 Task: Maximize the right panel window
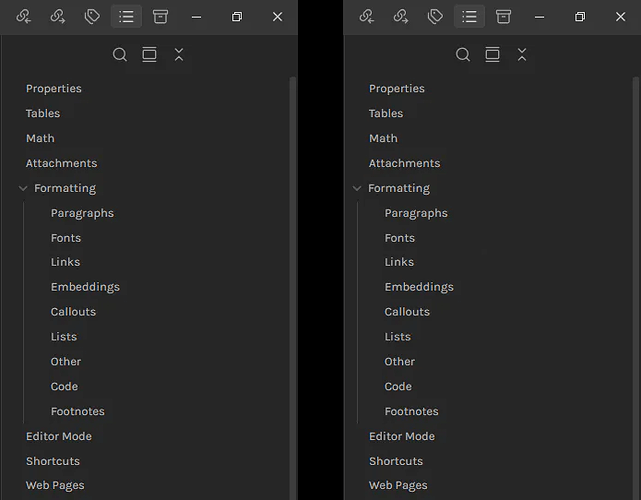[x=580, y=17]
